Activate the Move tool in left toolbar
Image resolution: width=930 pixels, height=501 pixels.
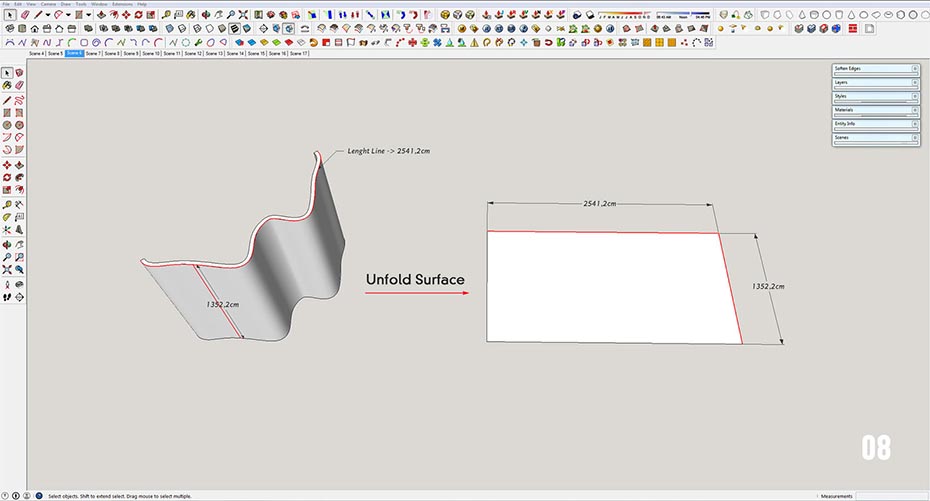tap(7, 165)
